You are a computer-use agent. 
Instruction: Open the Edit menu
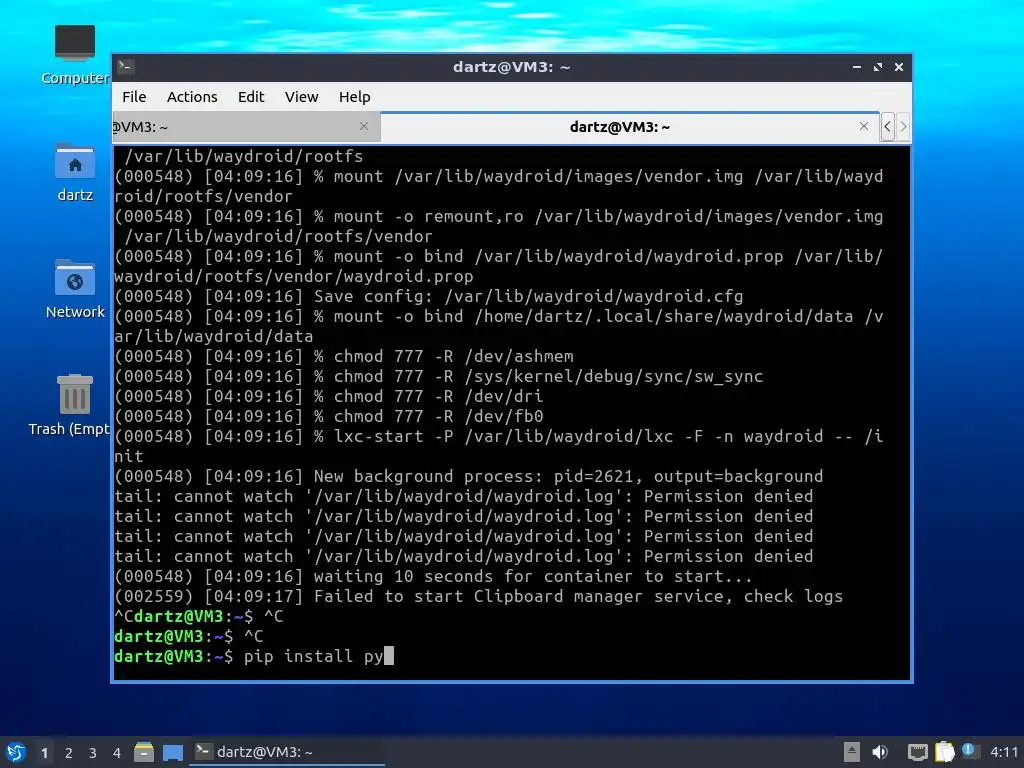(x=251, y=97)
